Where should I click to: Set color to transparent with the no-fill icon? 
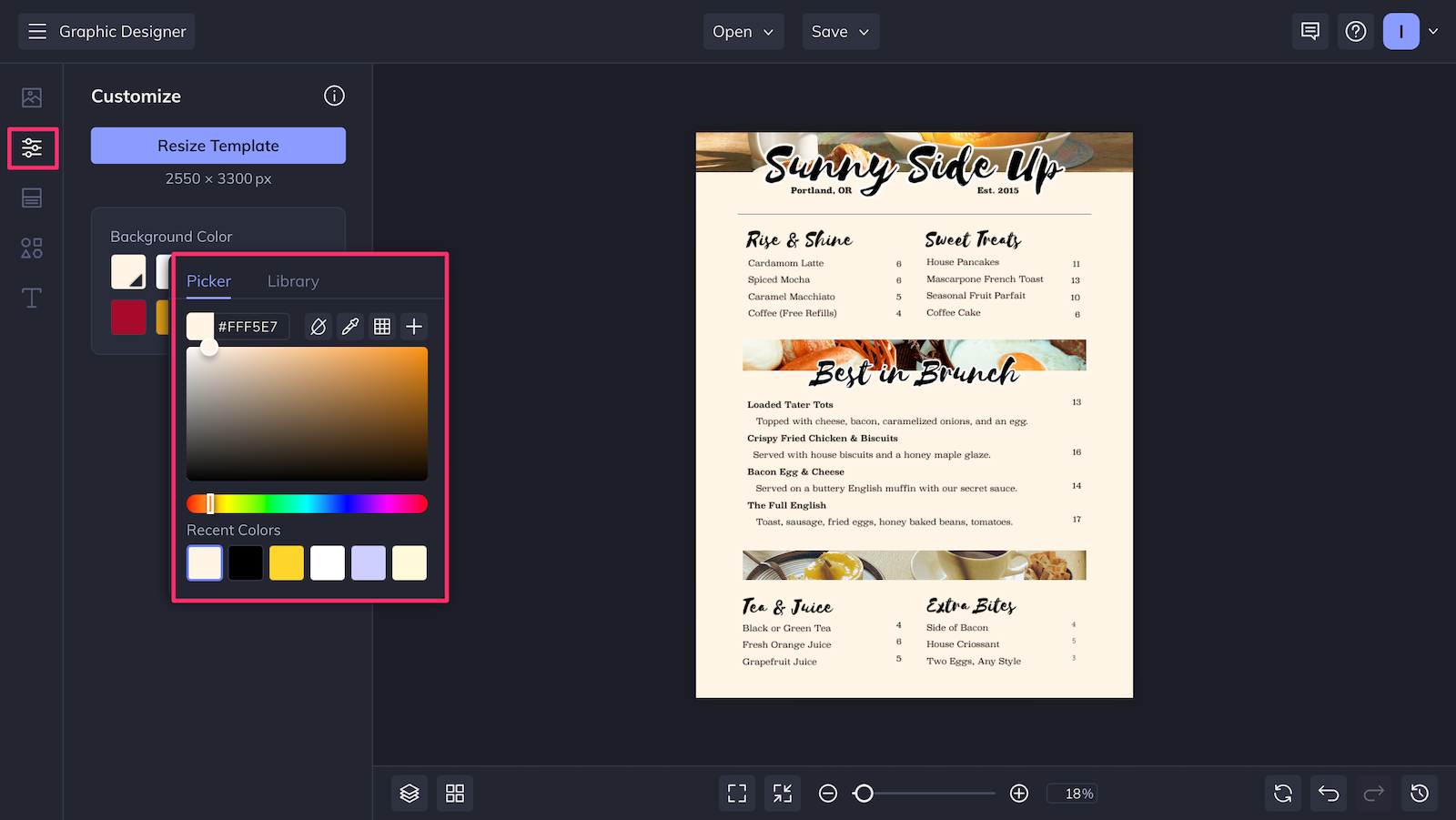(318, 326)
